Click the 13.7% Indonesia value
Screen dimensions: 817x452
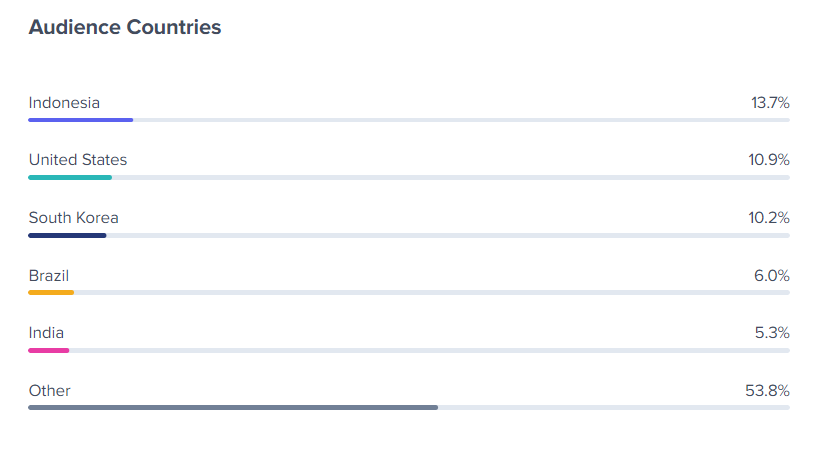770,103
